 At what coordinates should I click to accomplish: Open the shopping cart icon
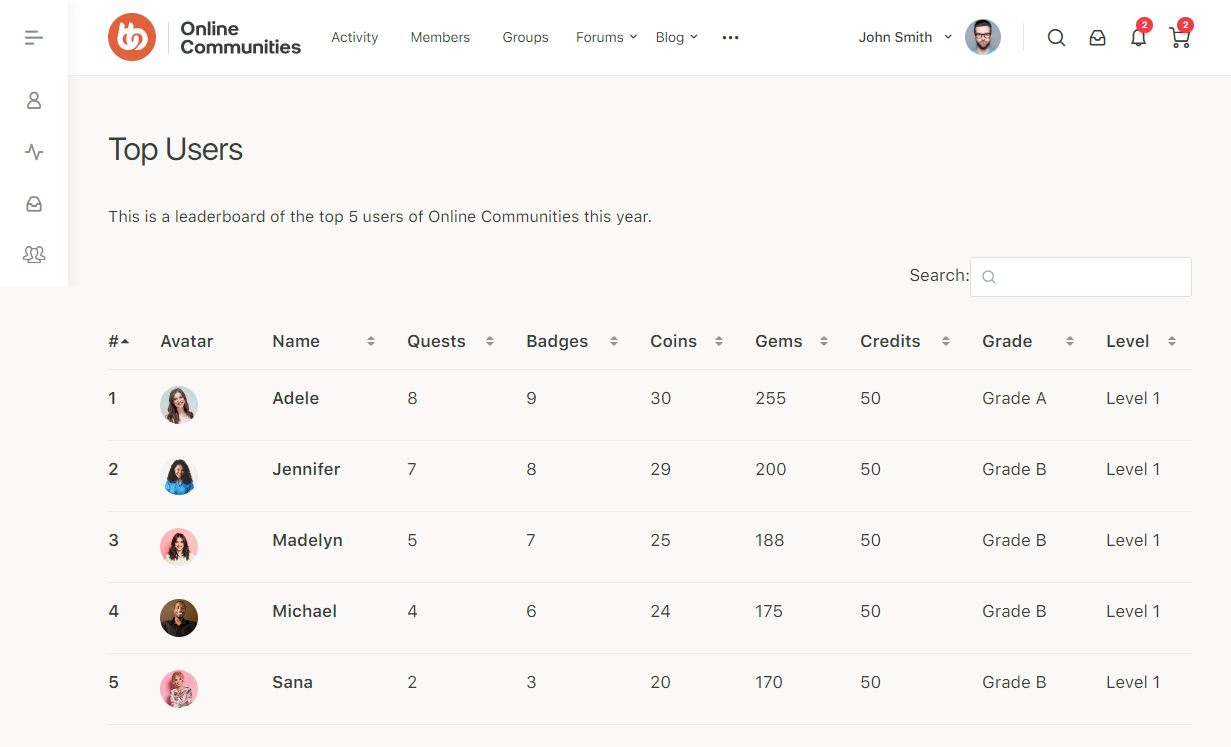click(1180, 38)
